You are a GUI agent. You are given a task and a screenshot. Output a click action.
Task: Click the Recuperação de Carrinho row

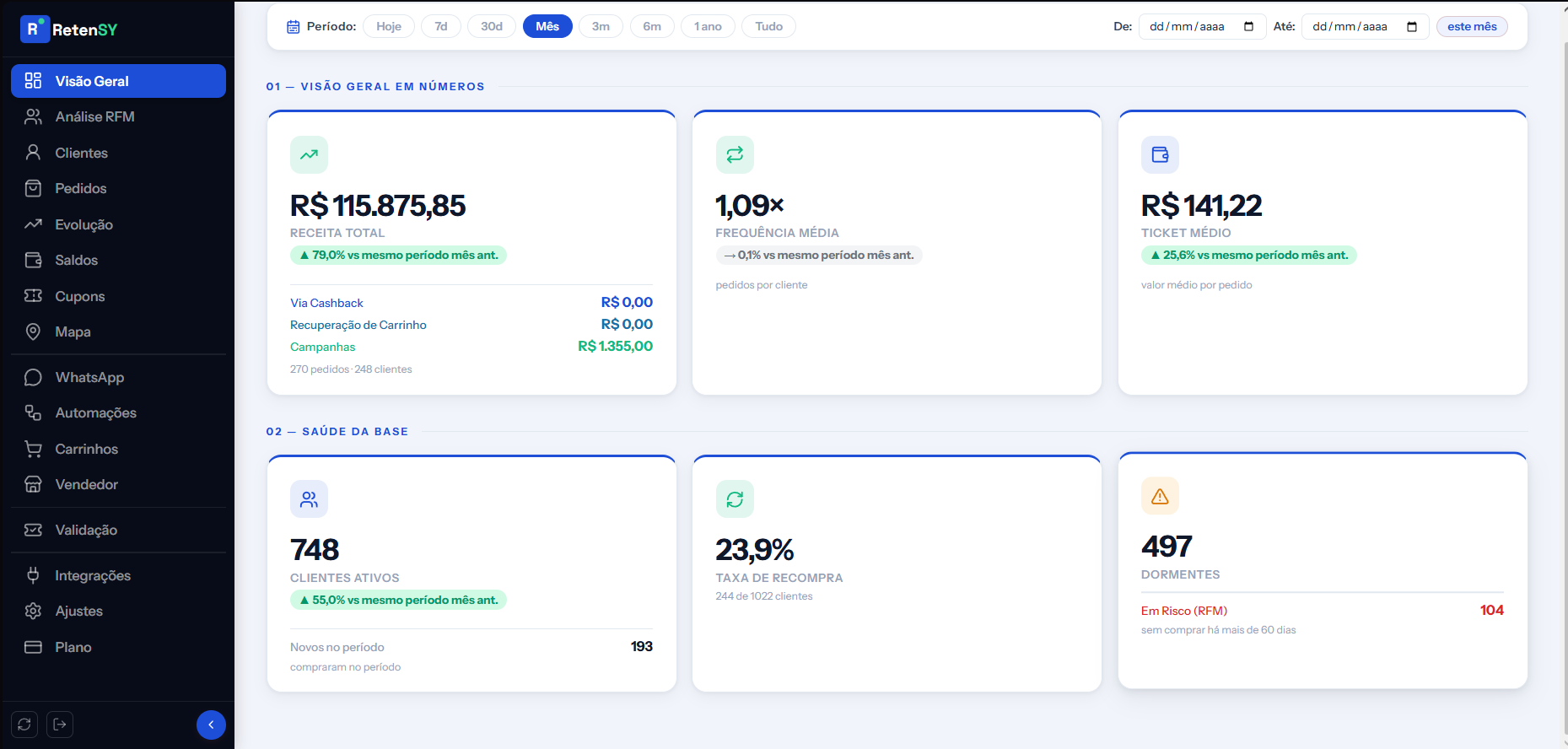471,325
